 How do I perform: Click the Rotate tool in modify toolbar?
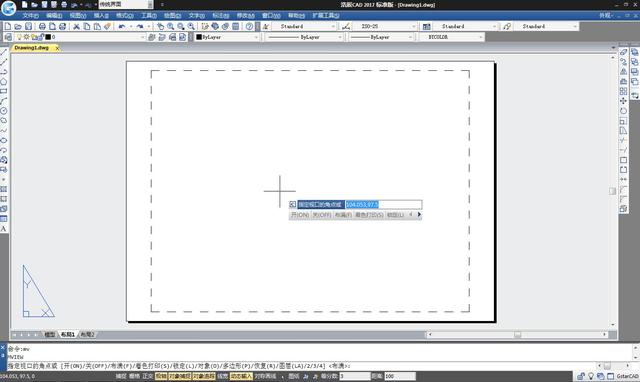click(623, 111)
